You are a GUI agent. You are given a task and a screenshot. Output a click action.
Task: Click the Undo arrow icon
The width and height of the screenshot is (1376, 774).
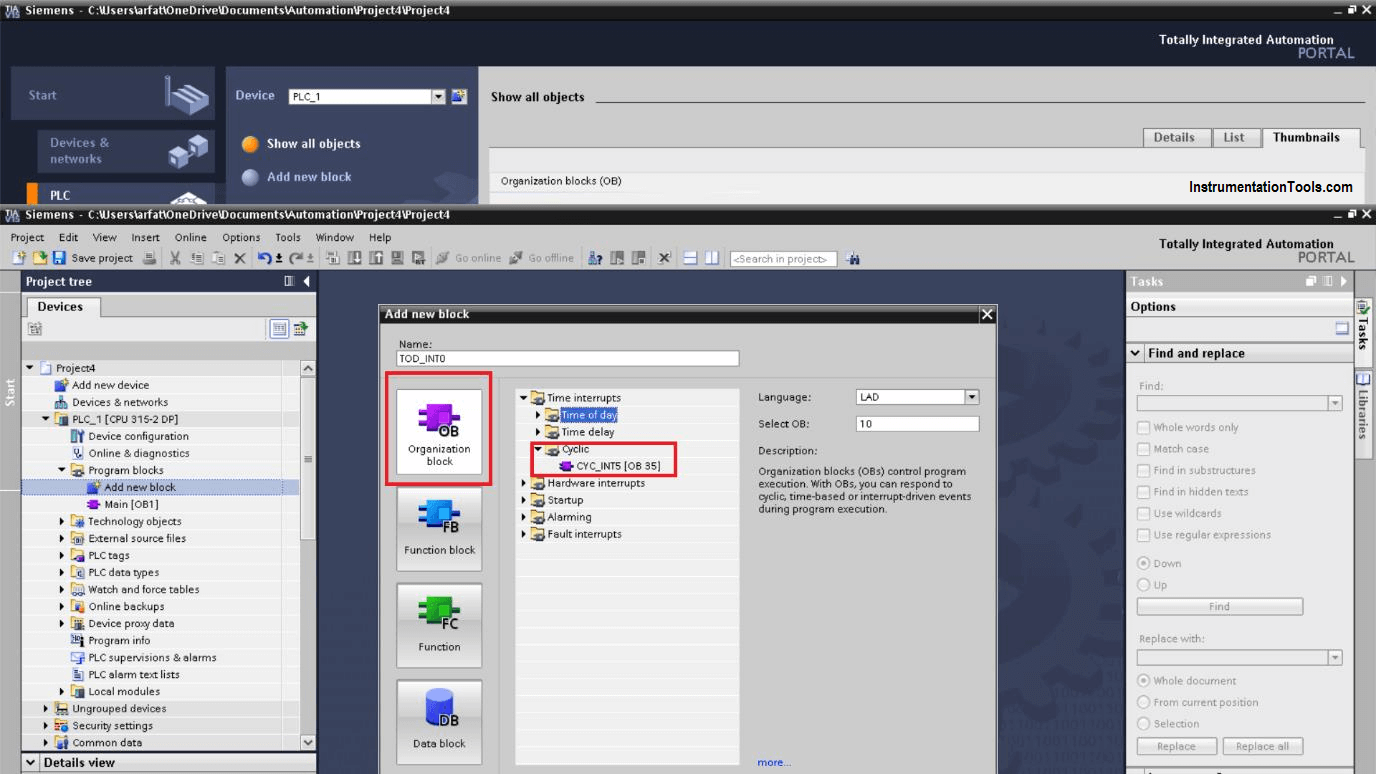pyautogui.click(x=264, y=258)
